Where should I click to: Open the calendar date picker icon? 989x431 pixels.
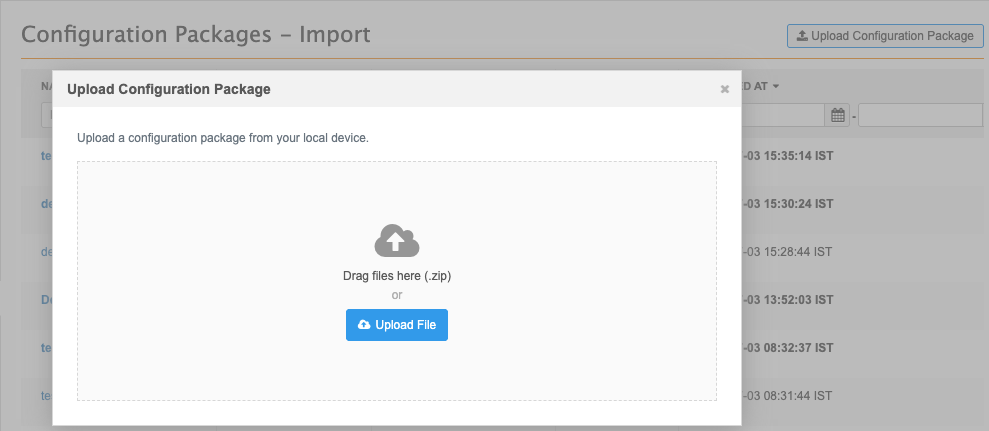(x=838, y=115)
